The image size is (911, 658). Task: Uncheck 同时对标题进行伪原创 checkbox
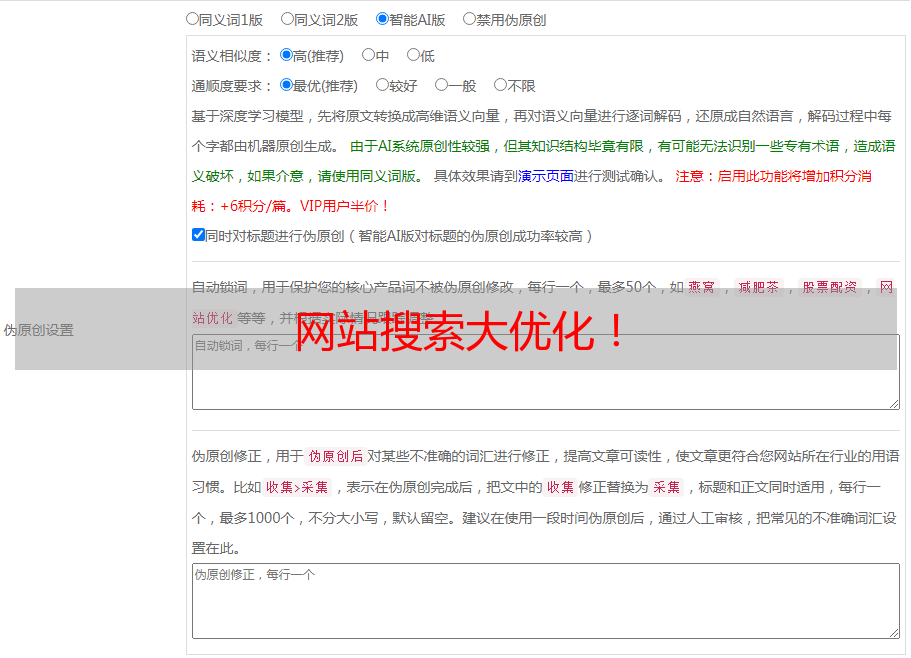(x=198, y=235)
